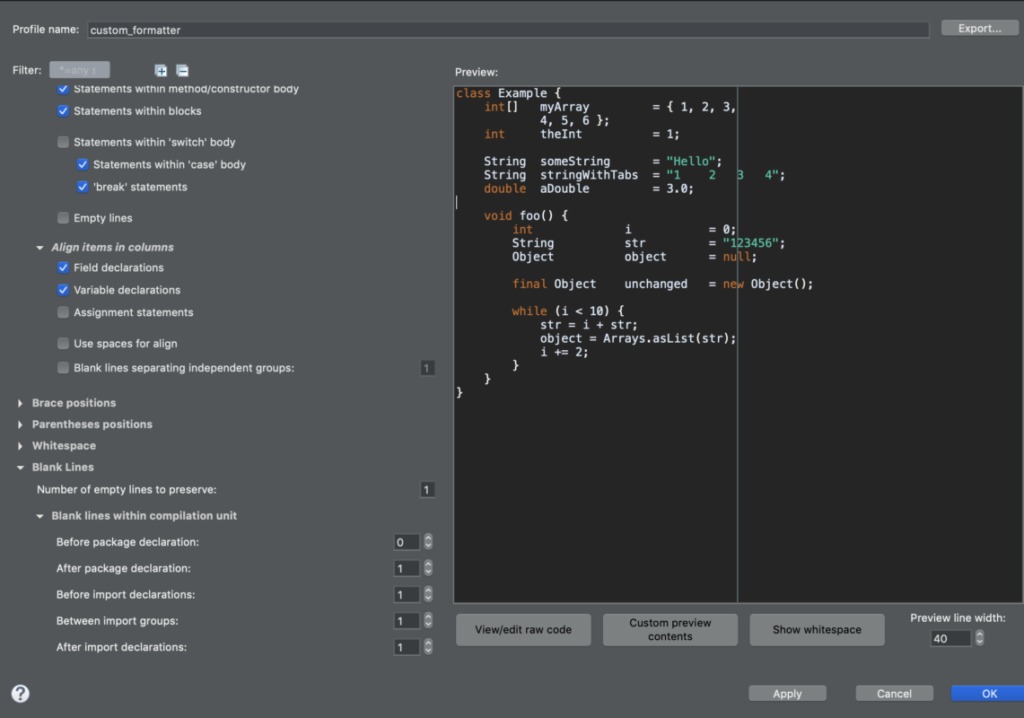
Task: Enable the Assignment statements checkbox
Action: tap(64, 313)
